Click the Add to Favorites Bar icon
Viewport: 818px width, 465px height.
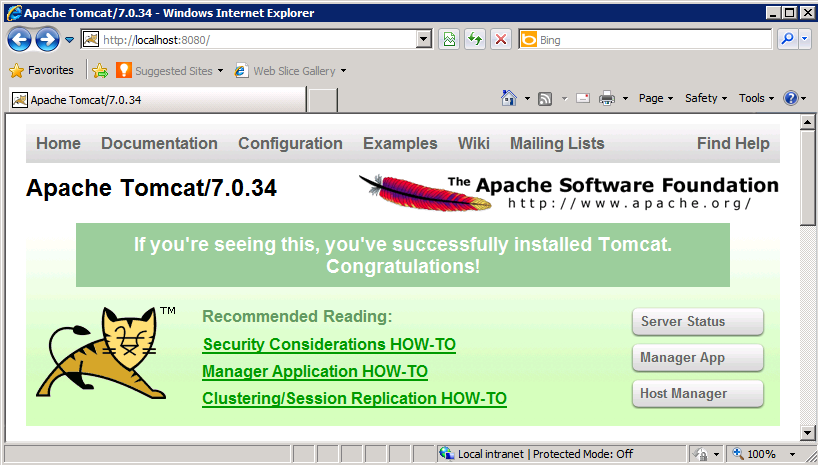pos(100,71)
